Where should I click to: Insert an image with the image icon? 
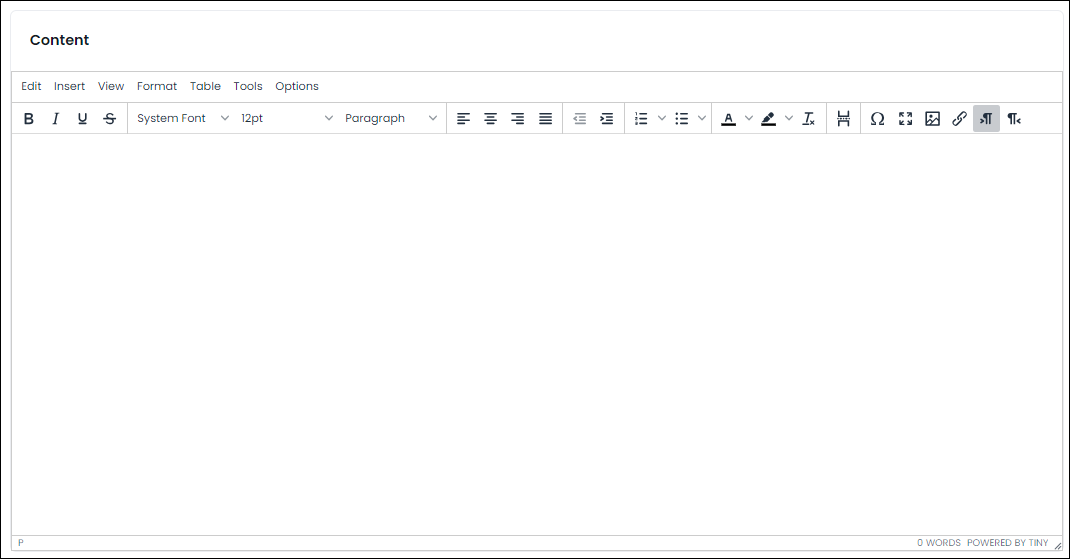tap(932, 118)
